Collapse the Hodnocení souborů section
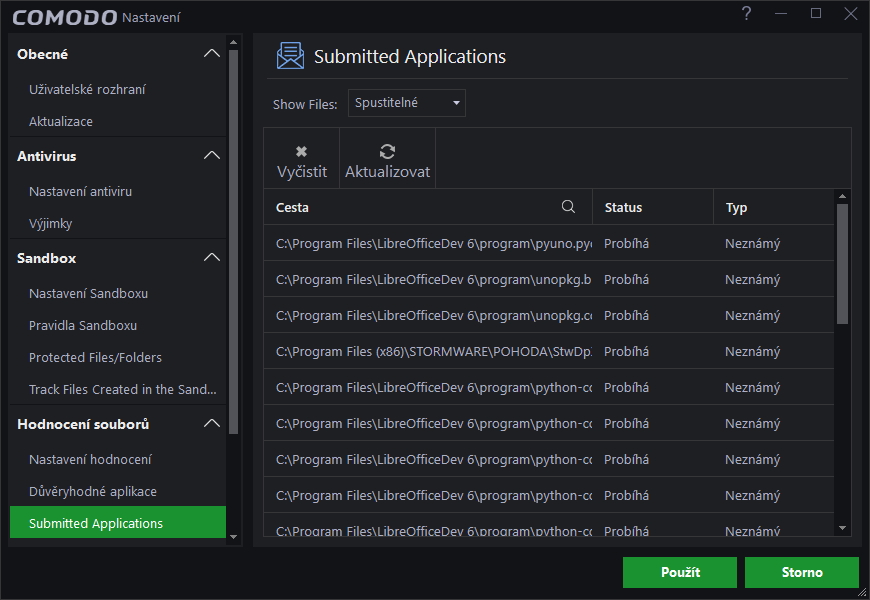This screenshot has width=870, height=600. click(211, 424)
